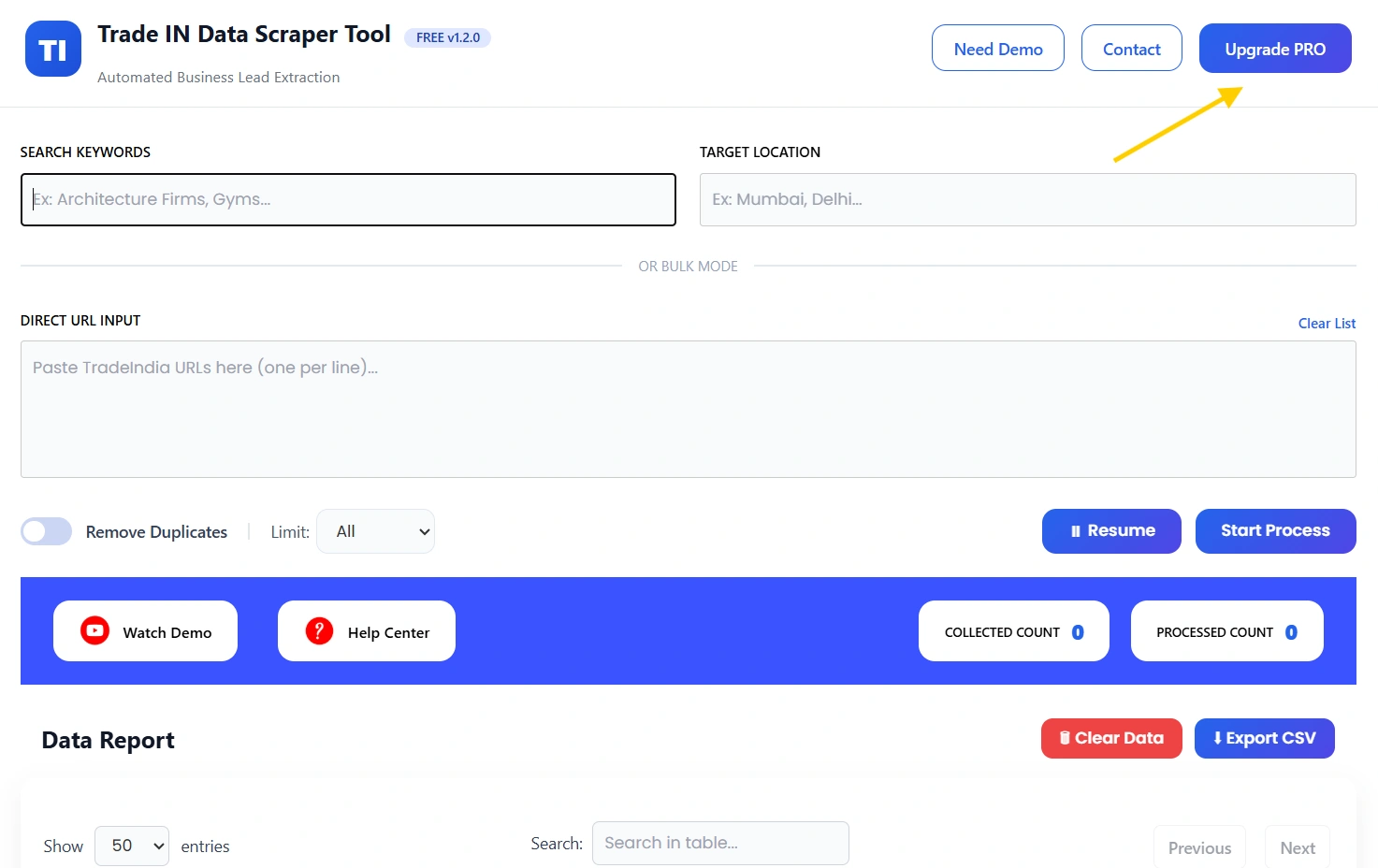Open the Show entries dropdown

click(131, 845)
